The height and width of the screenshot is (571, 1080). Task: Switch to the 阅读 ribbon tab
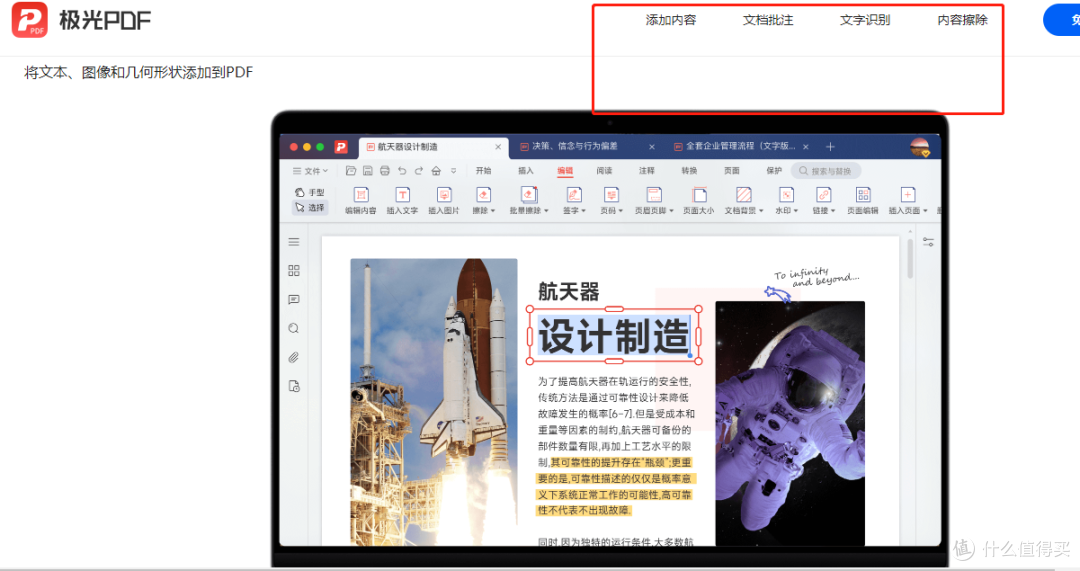[x=604, y=171]
